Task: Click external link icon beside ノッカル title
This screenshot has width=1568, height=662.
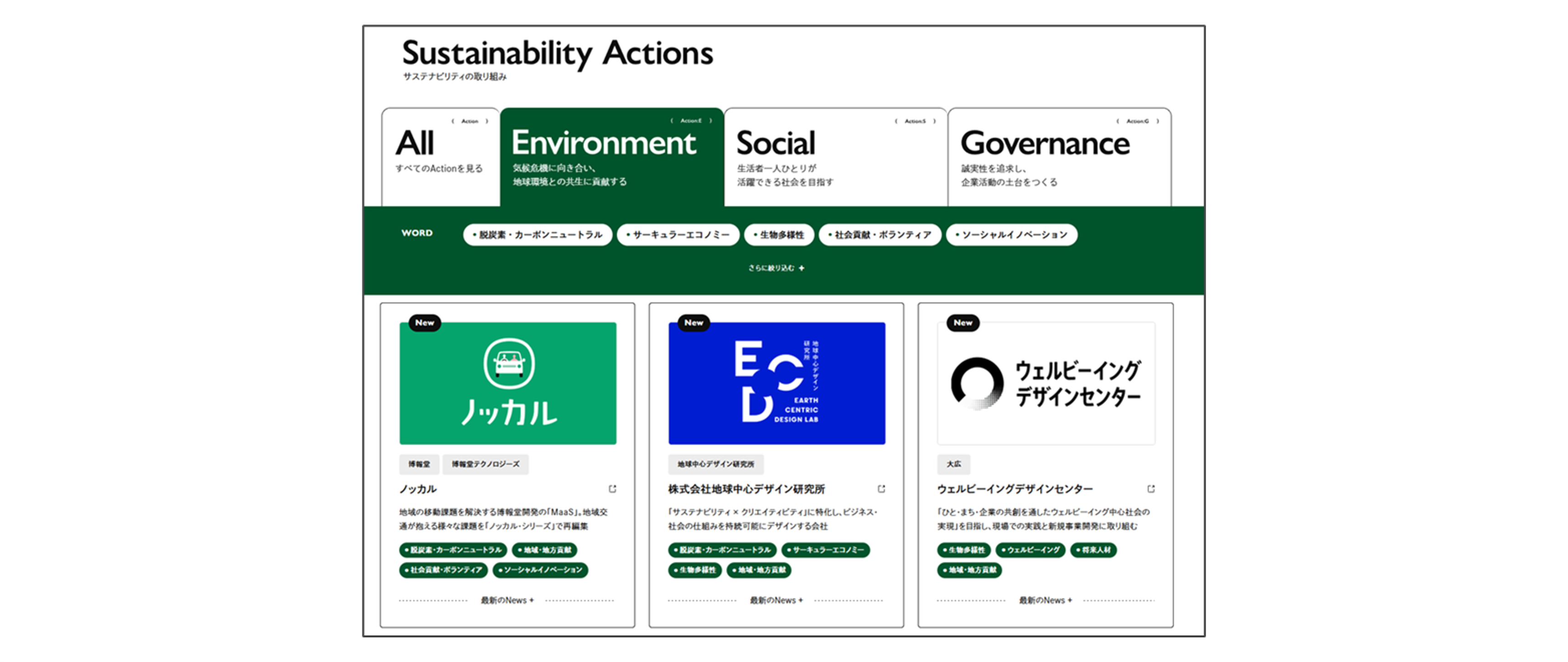Action: point(612,488)
